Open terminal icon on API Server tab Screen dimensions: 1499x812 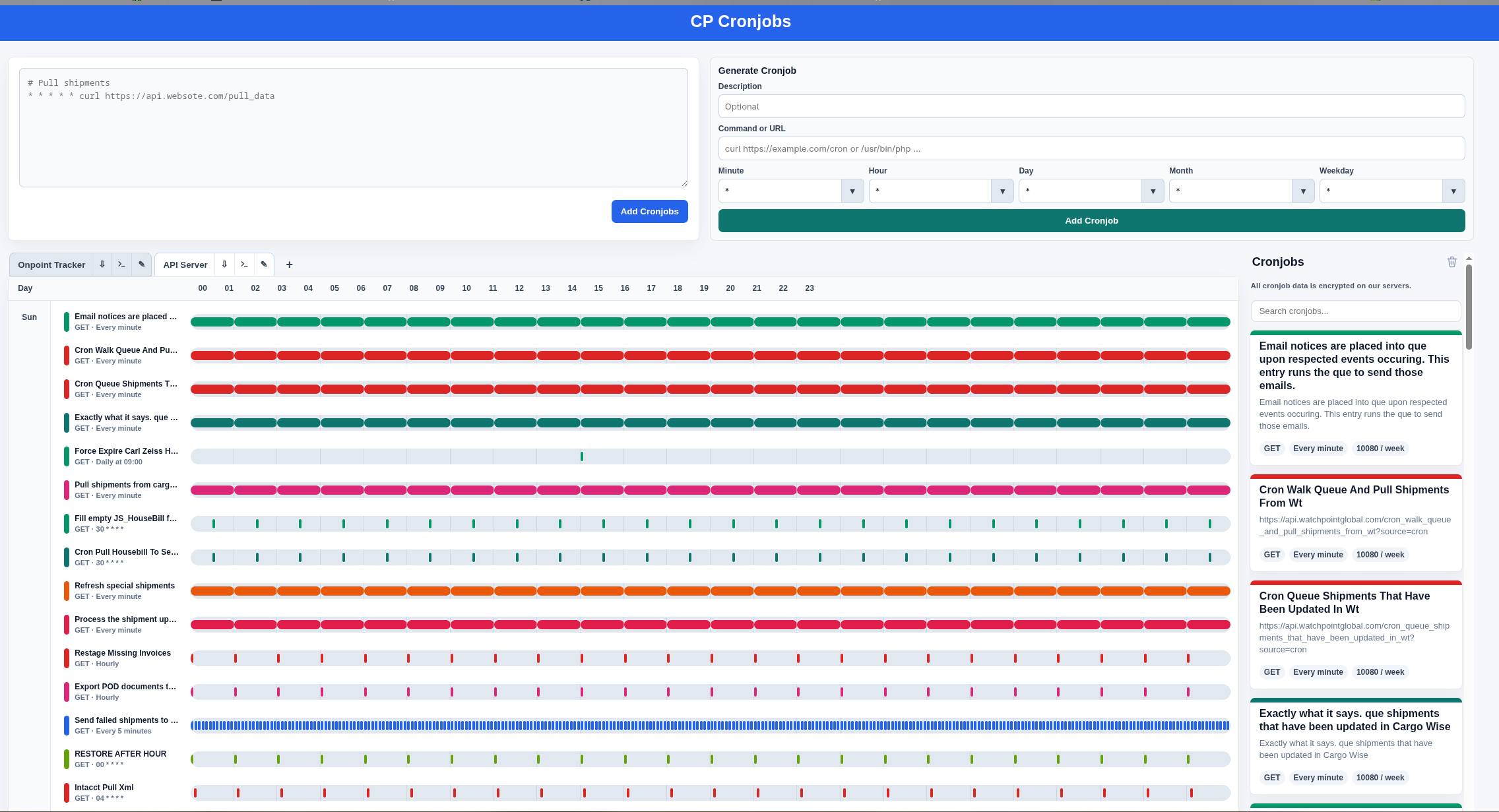click(244, 265)
